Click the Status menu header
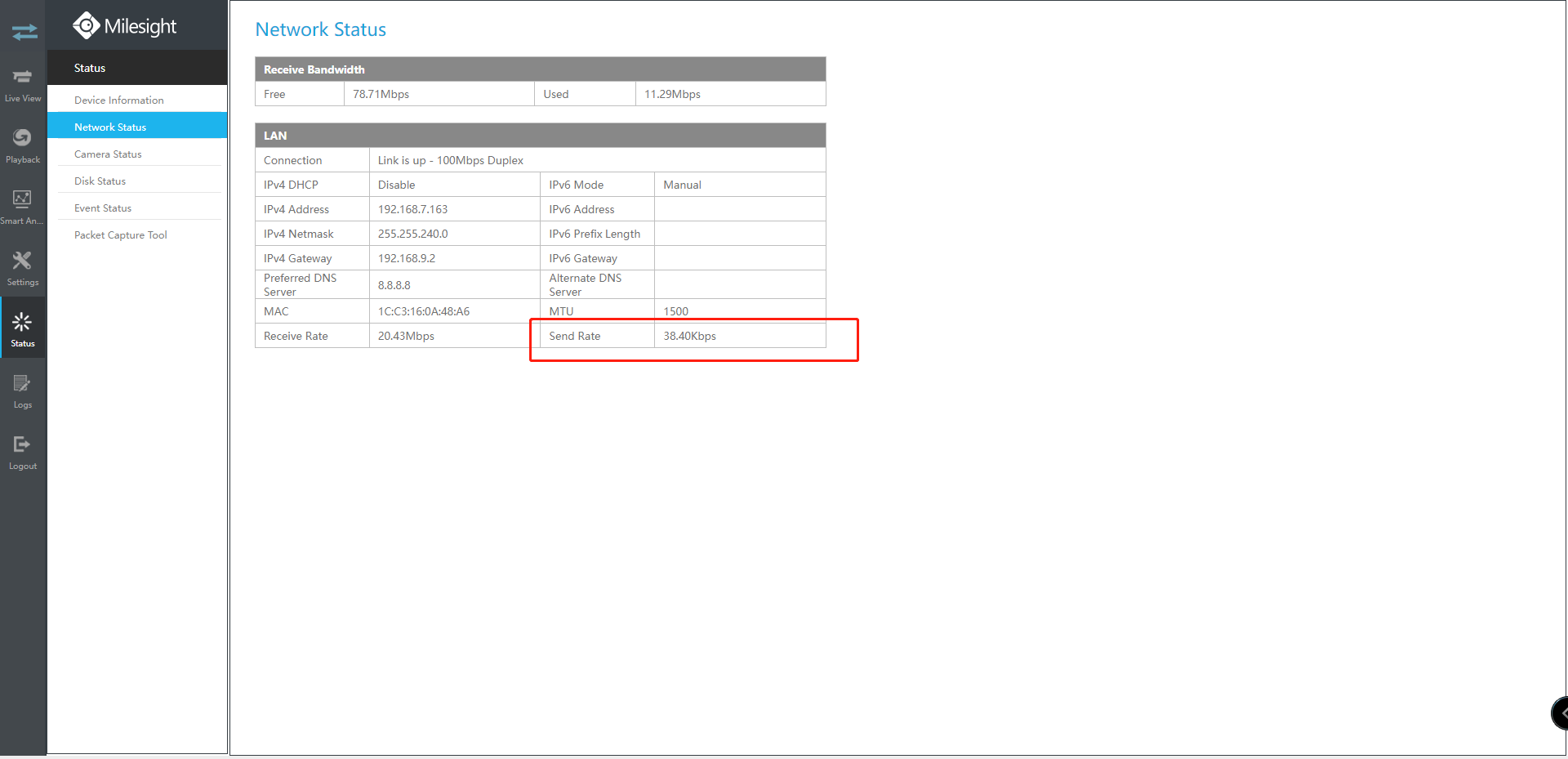Screen dimensions: 1568x759 pyautogui.click(x=137, y=68)
